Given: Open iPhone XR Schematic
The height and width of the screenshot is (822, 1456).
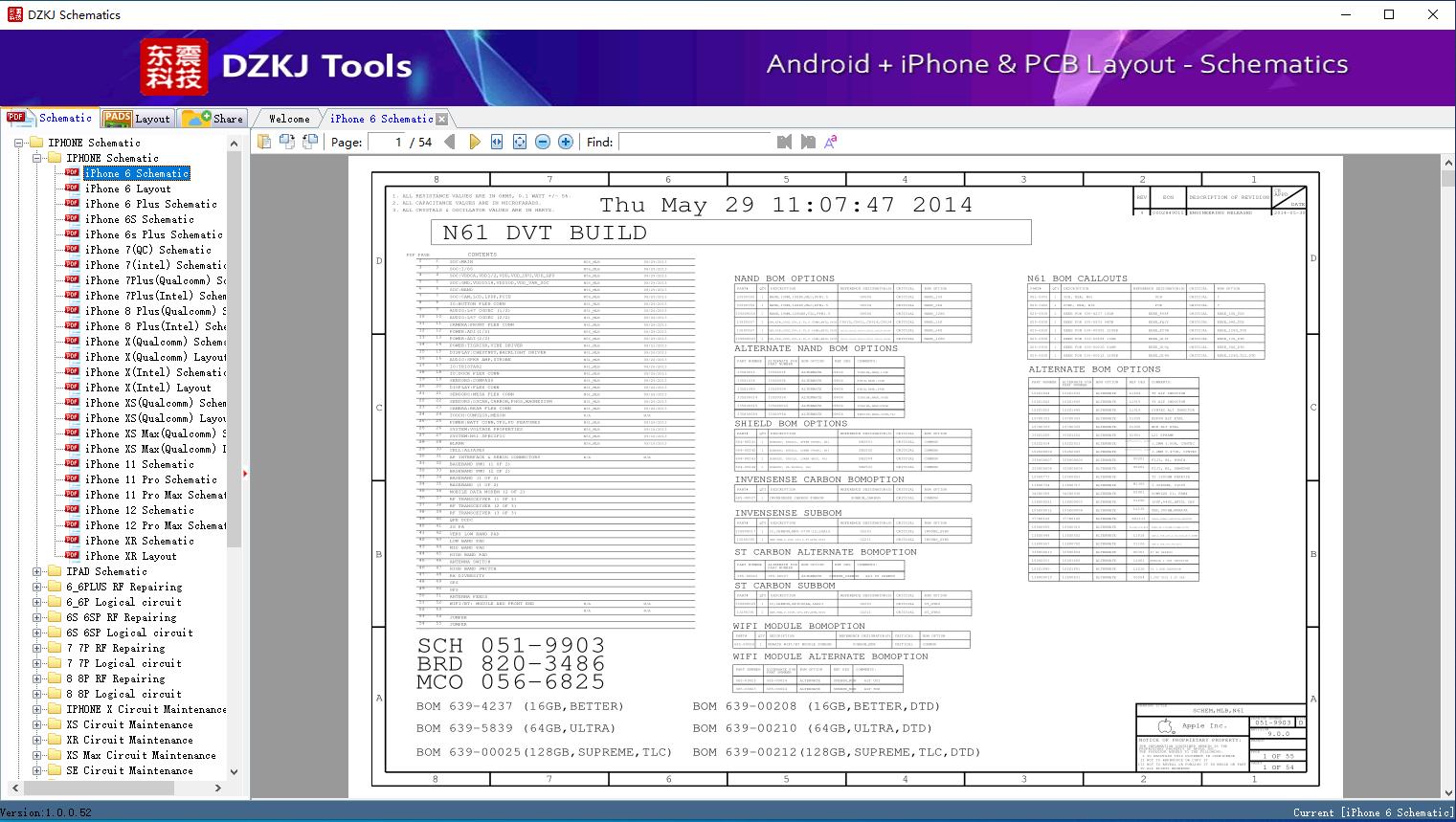Looking at the screenshot, I should click(139, 541).
